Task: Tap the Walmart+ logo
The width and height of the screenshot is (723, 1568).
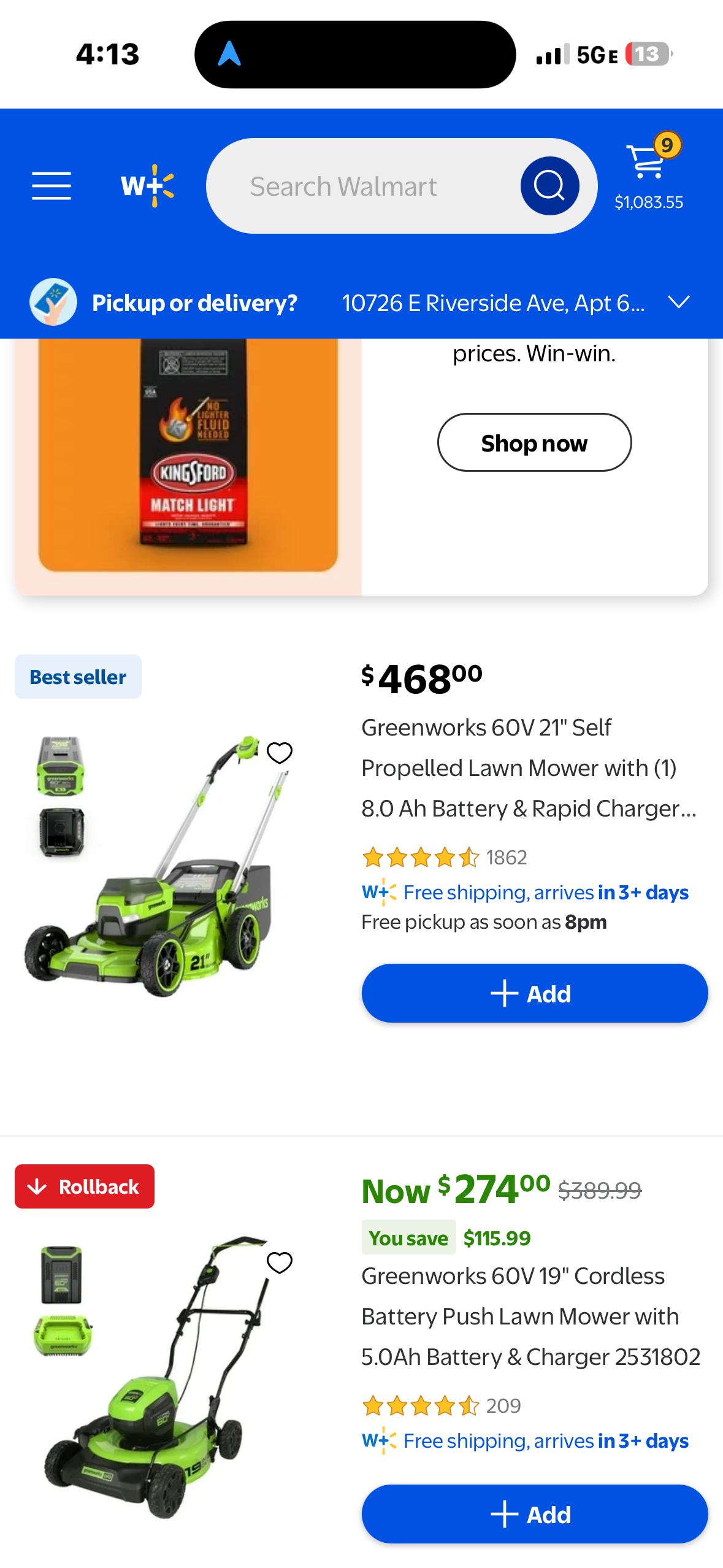Action: click(147, 186)
